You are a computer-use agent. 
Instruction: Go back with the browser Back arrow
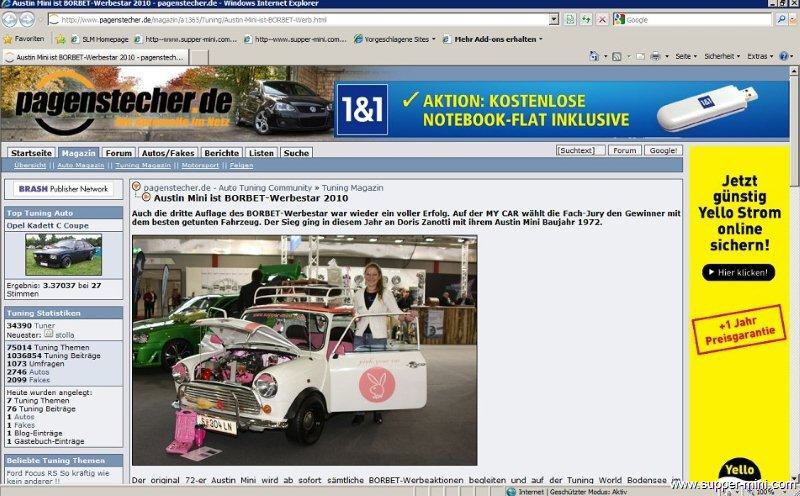(x=10, y=19)
